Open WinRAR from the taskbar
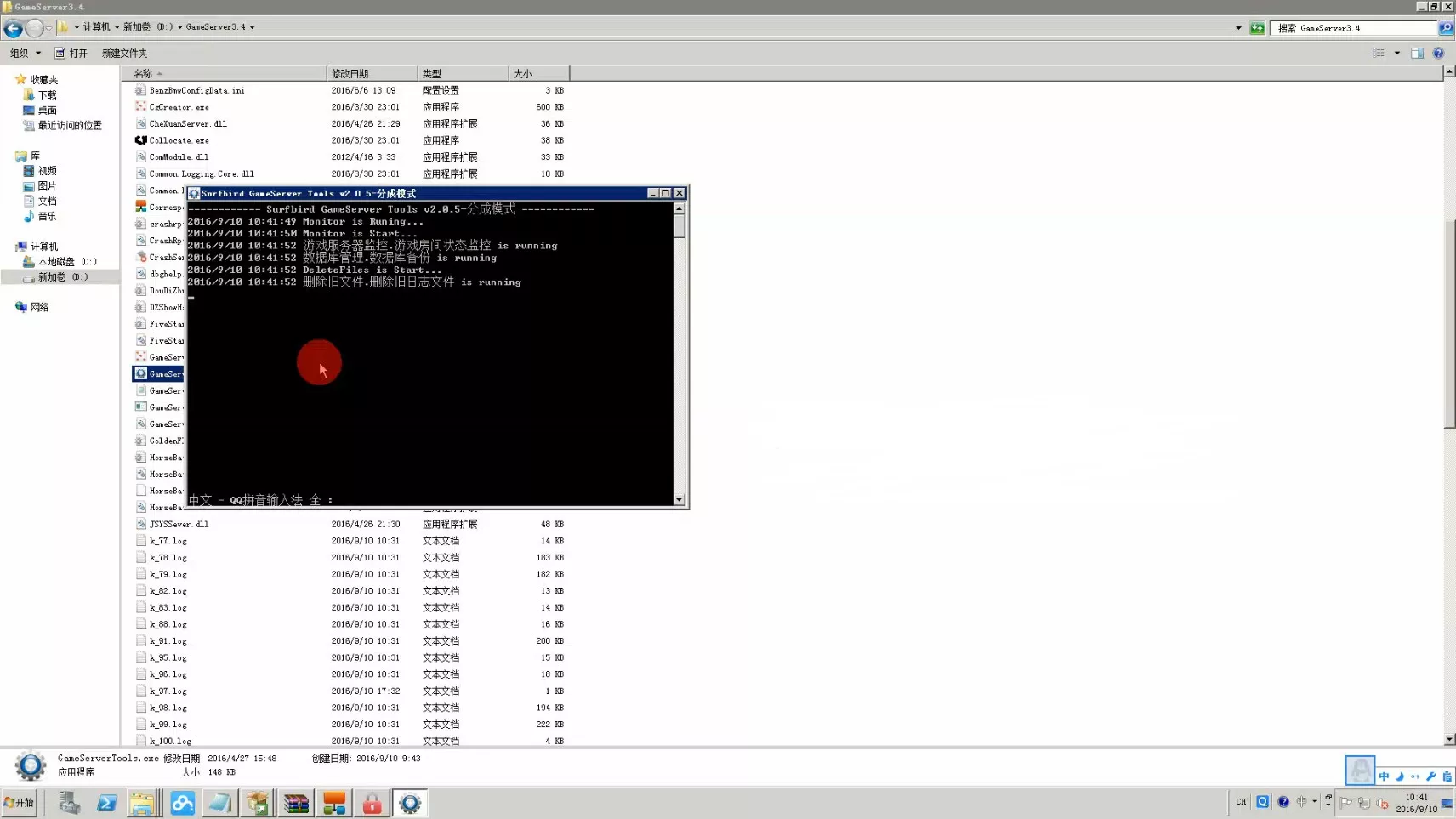Screen dimensions: 1456x819 tap(296, 803)
